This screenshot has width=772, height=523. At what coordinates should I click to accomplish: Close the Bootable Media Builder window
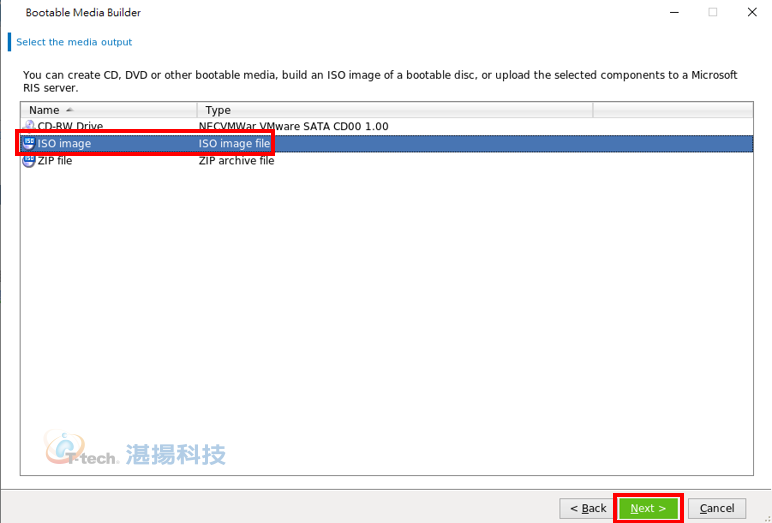(752, 12)
